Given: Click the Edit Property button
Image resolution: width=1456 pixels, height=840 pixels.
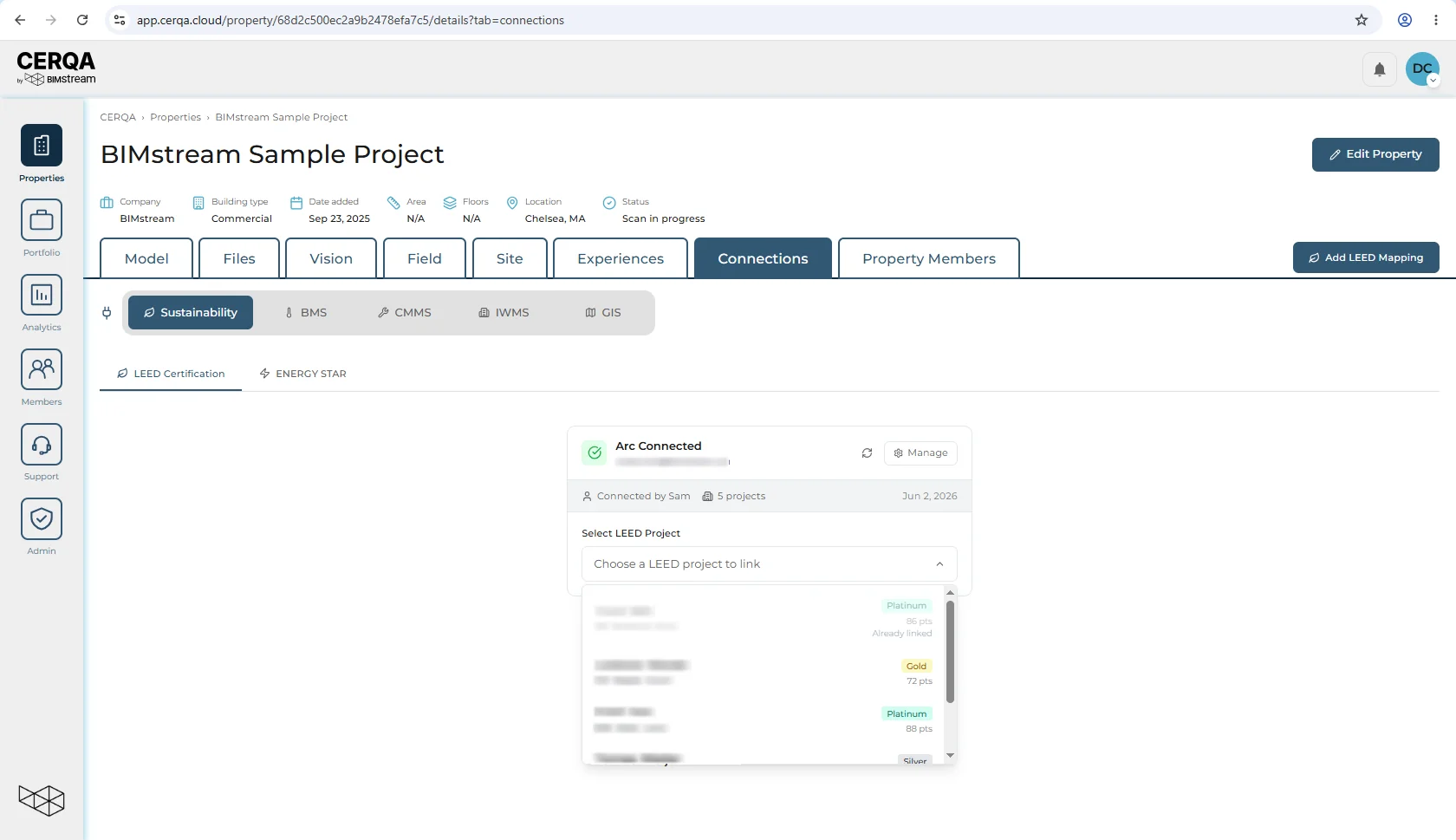Looking at the screenshot, I should coord(1375,154).
